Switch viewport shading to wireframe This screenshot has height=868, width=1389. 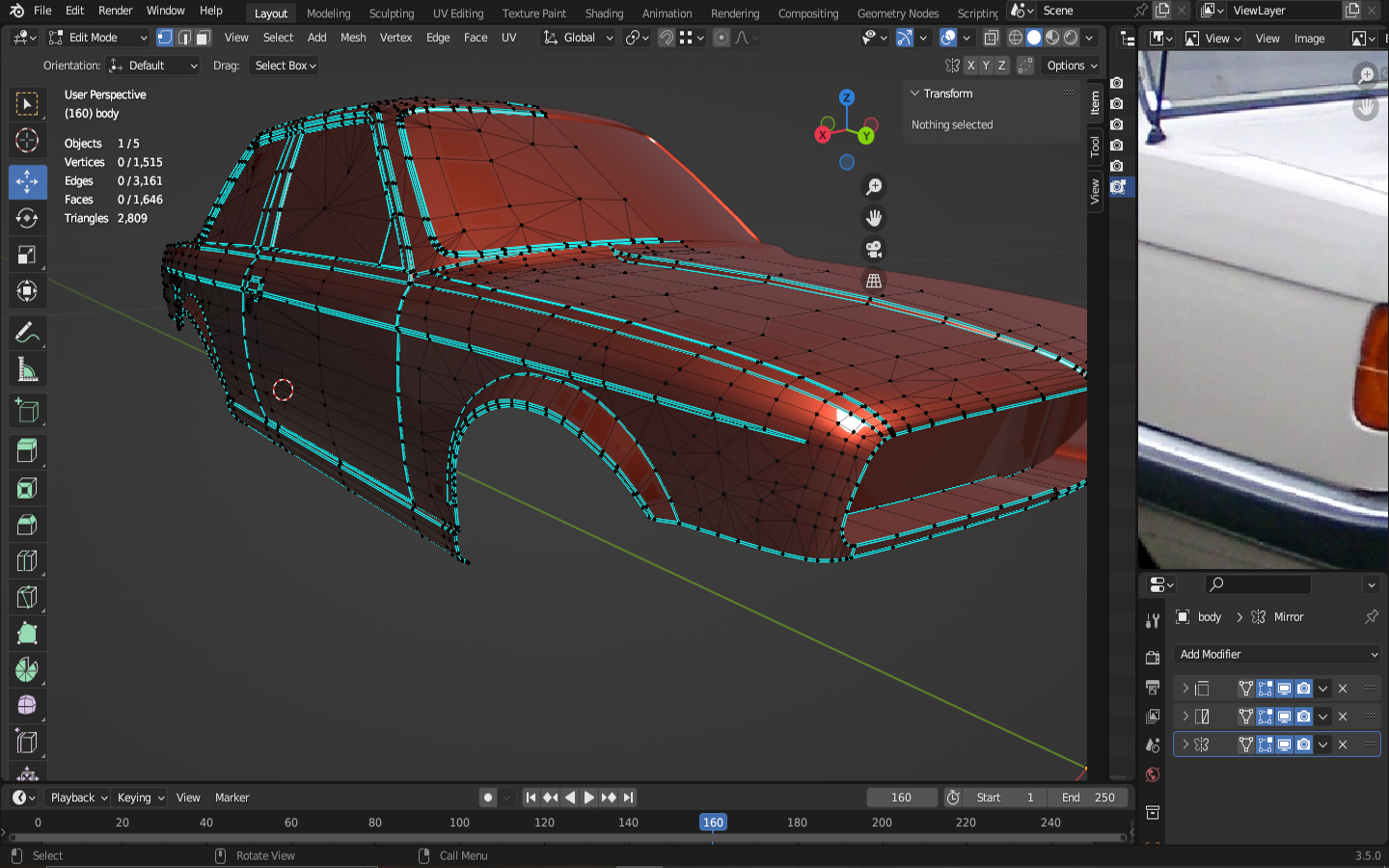coord(1015,38)
